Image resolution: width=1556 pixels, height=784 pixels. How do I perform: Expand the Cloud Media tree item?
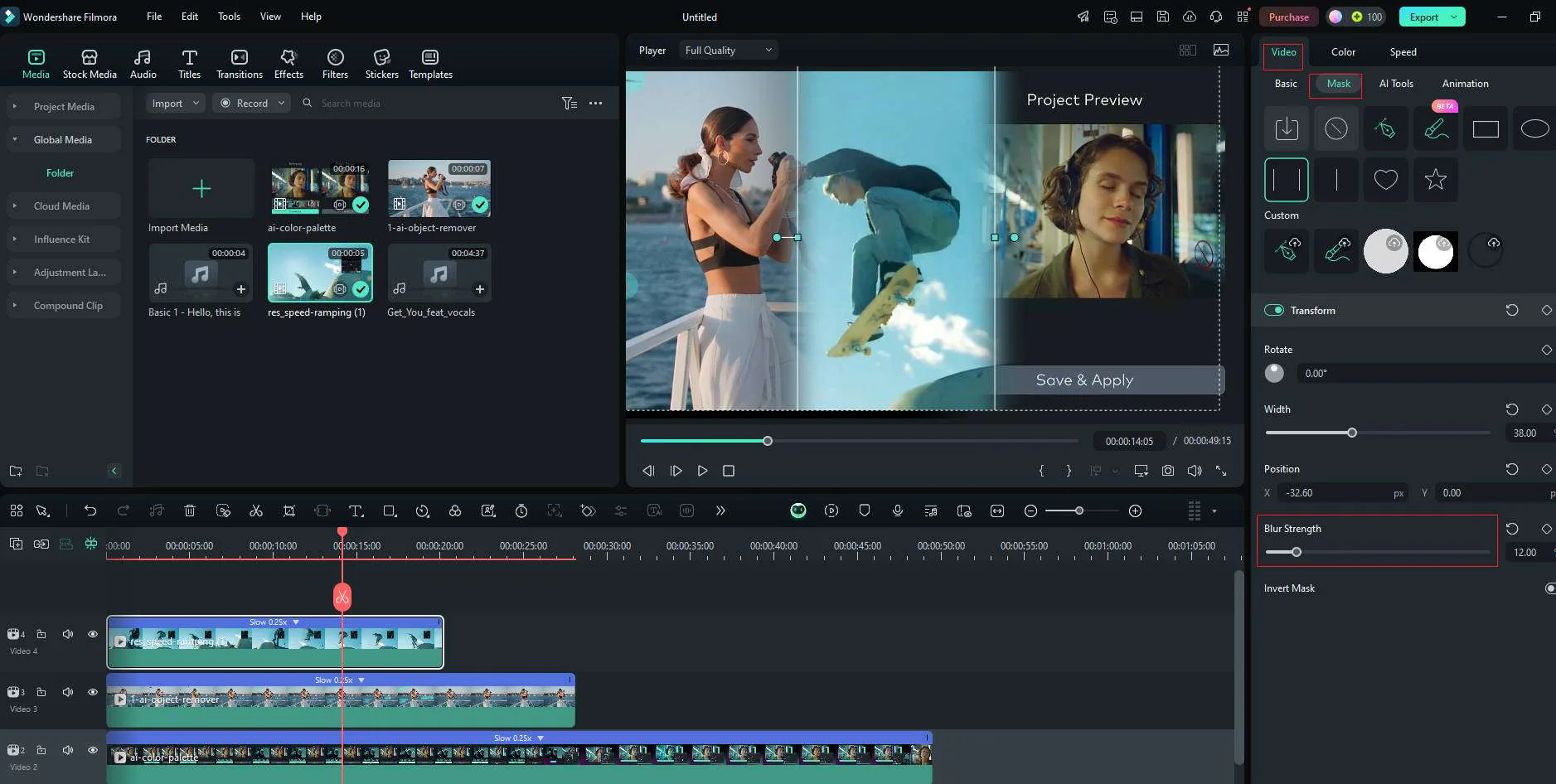tap(14, 206)
